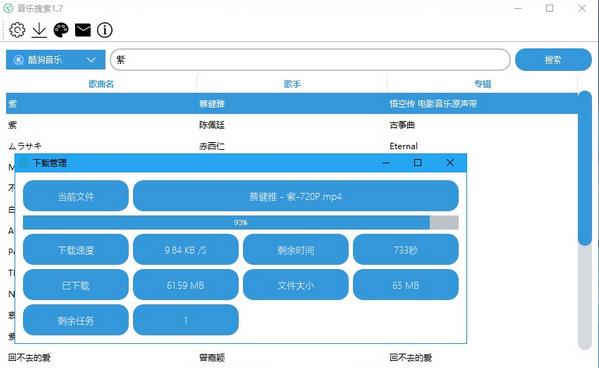Focus the search box containing 紫
599x368 pixels.
click(310, 60)
